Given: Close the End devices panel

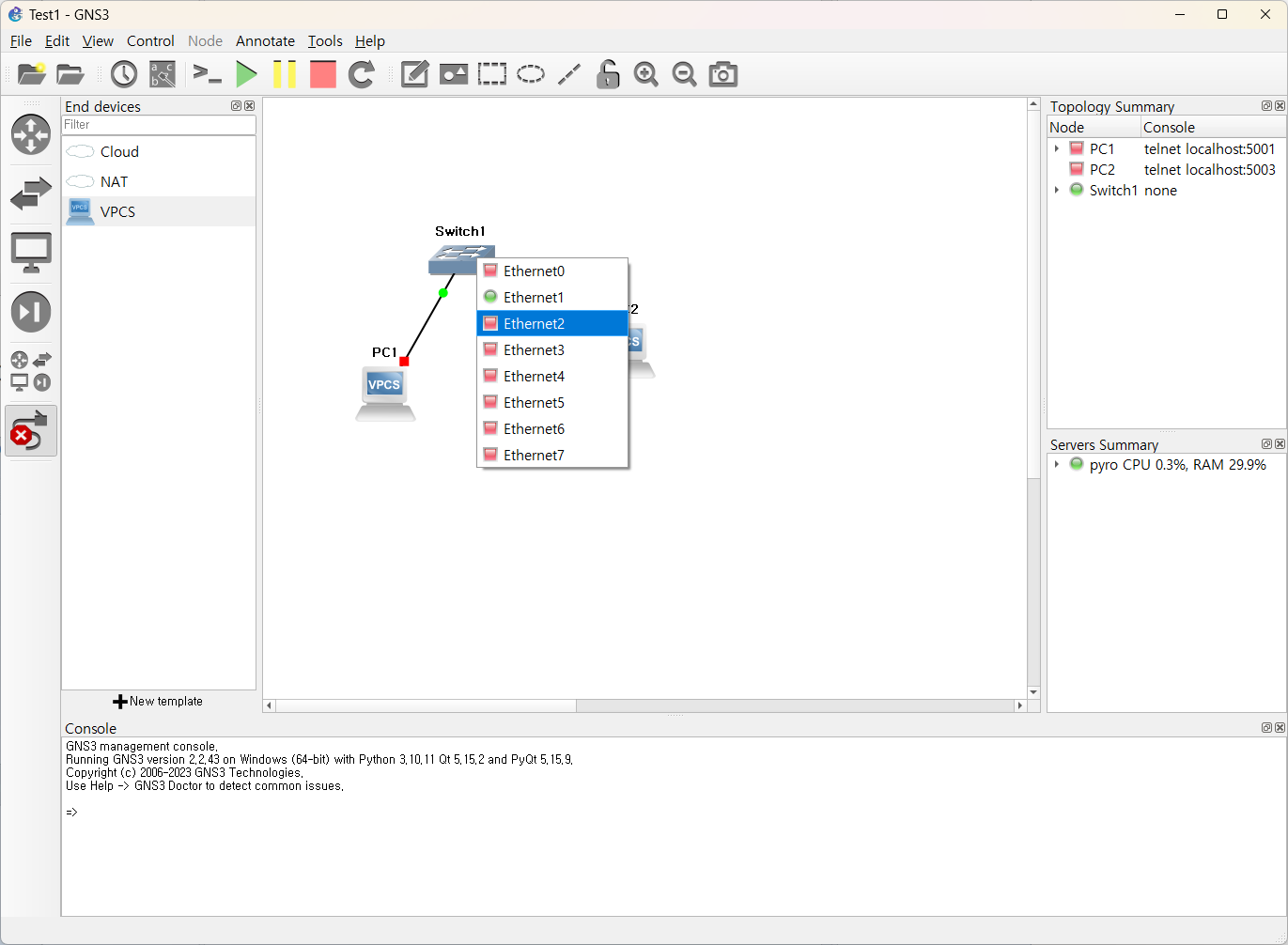Looking at the screenshot, I should 249,106.
